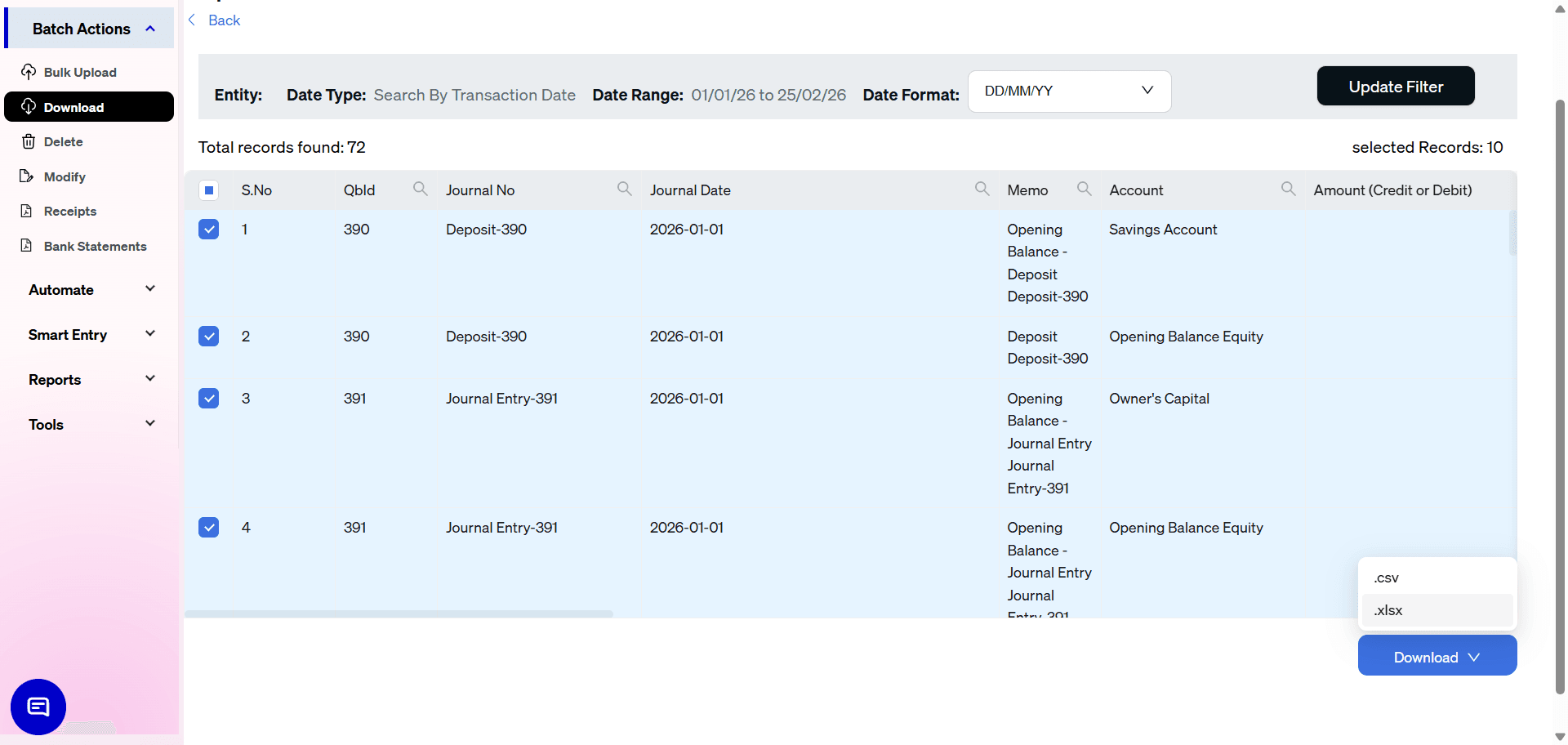Click the Memo column search icon
Image resolution: width=1568 pixels, height=745 pixels.
(1084, 189)
